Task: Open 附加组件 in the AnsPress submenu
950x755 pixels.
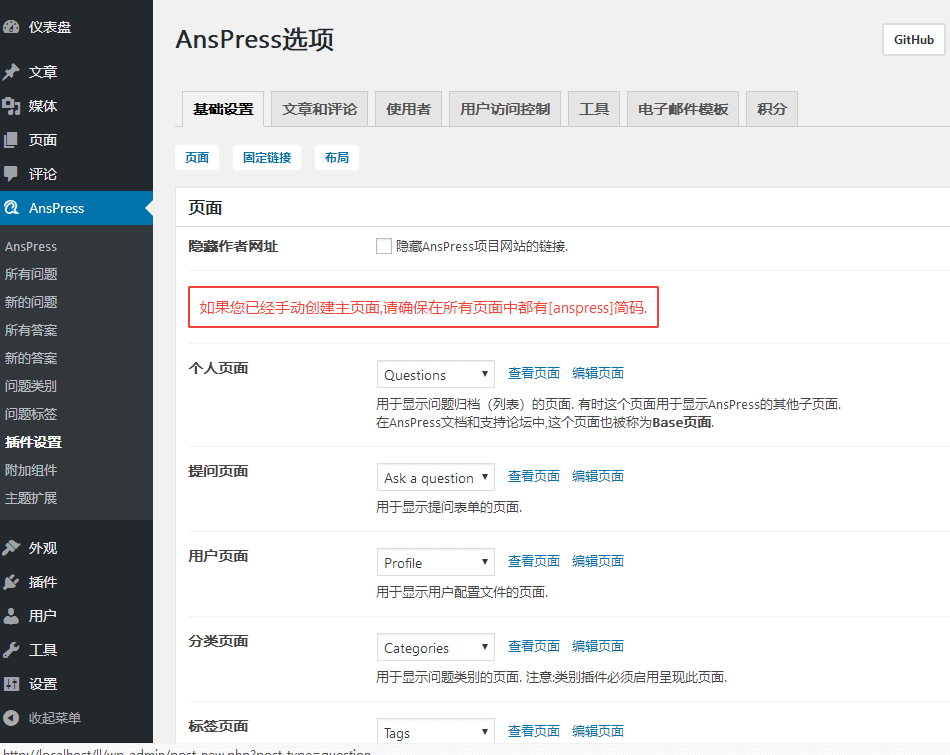Action: click(x=31, y=470)
